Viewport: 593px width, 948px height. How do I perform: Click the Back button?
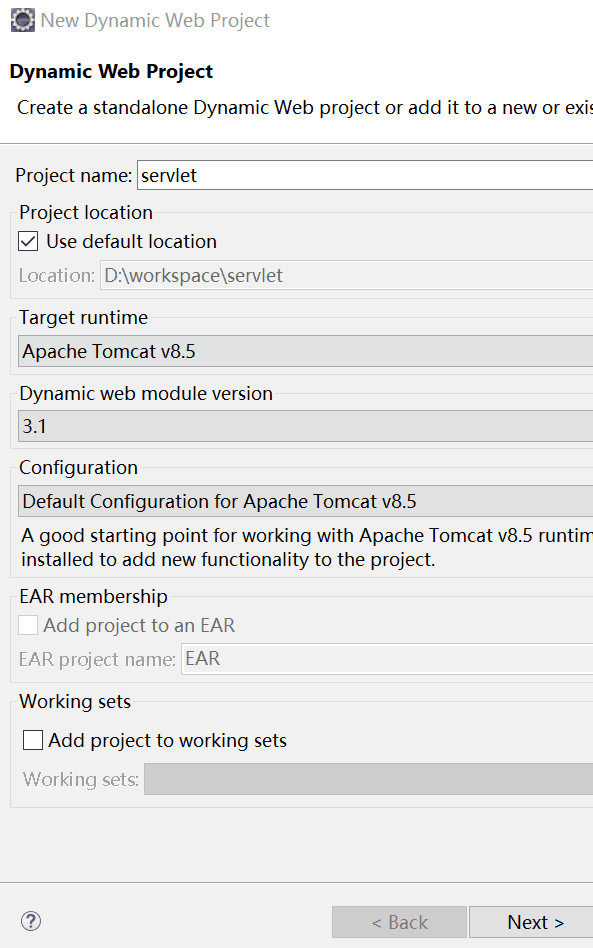[x=400, y=922]
